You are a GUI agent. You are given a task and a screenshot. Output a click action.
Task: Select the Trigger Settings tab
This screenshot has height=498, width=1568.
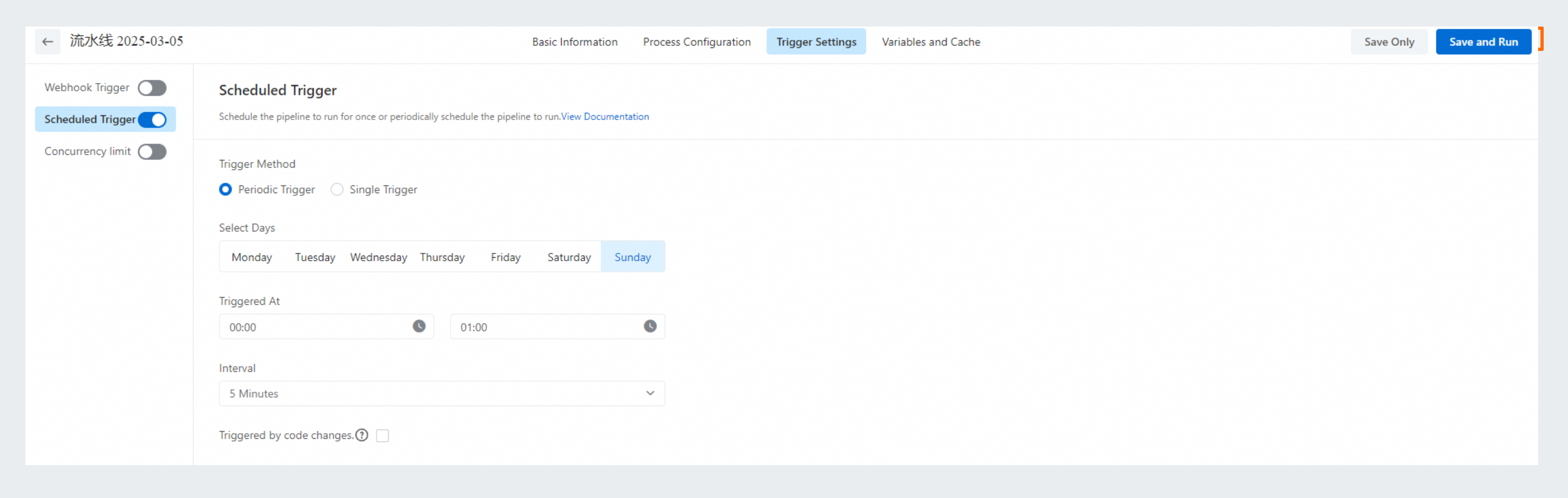[816, 42]
